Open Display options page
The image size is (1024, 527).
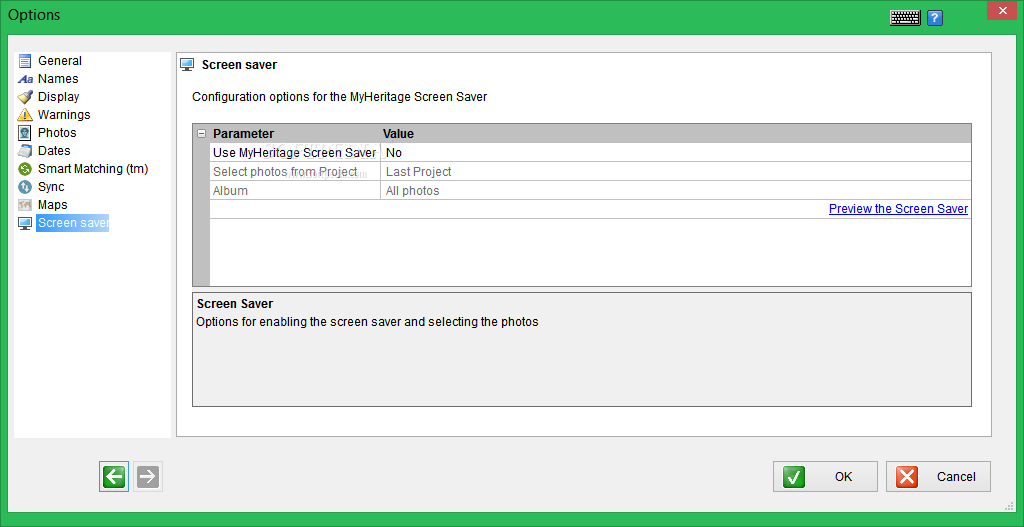58,97
